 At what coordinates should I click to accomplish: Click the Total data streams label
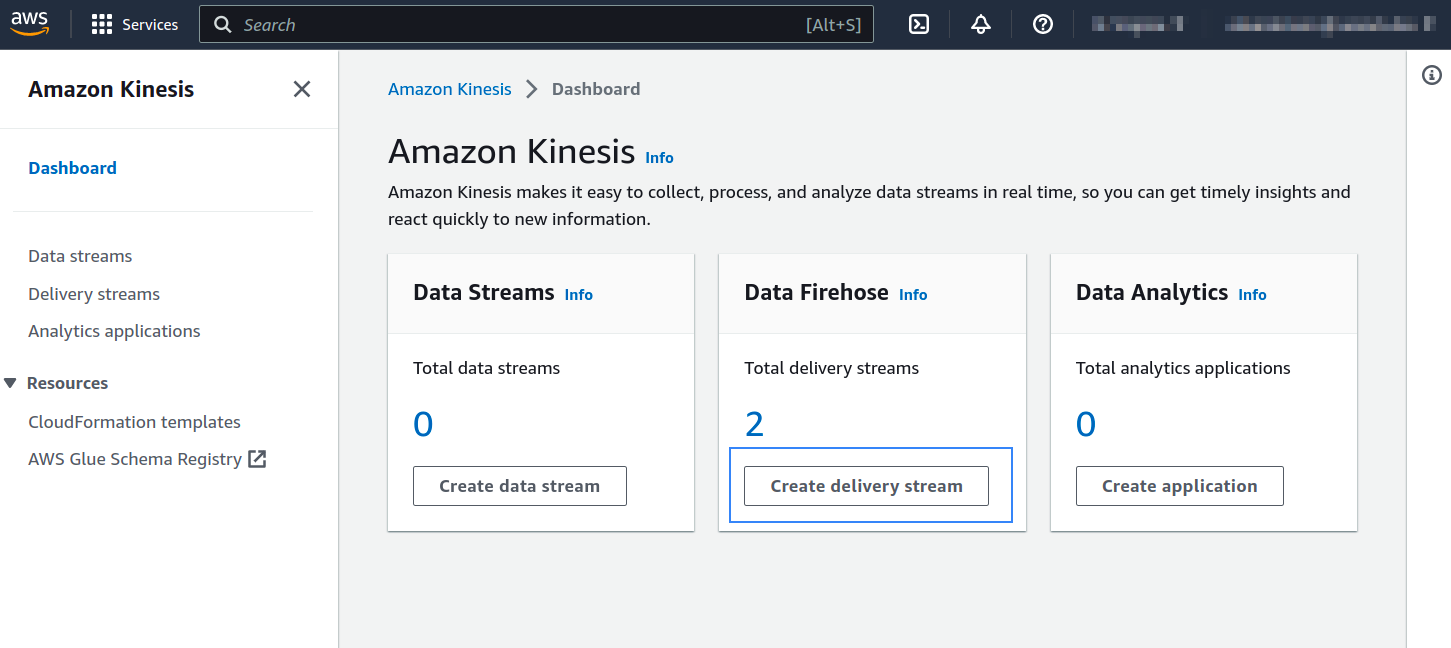[x=486, y=368]
